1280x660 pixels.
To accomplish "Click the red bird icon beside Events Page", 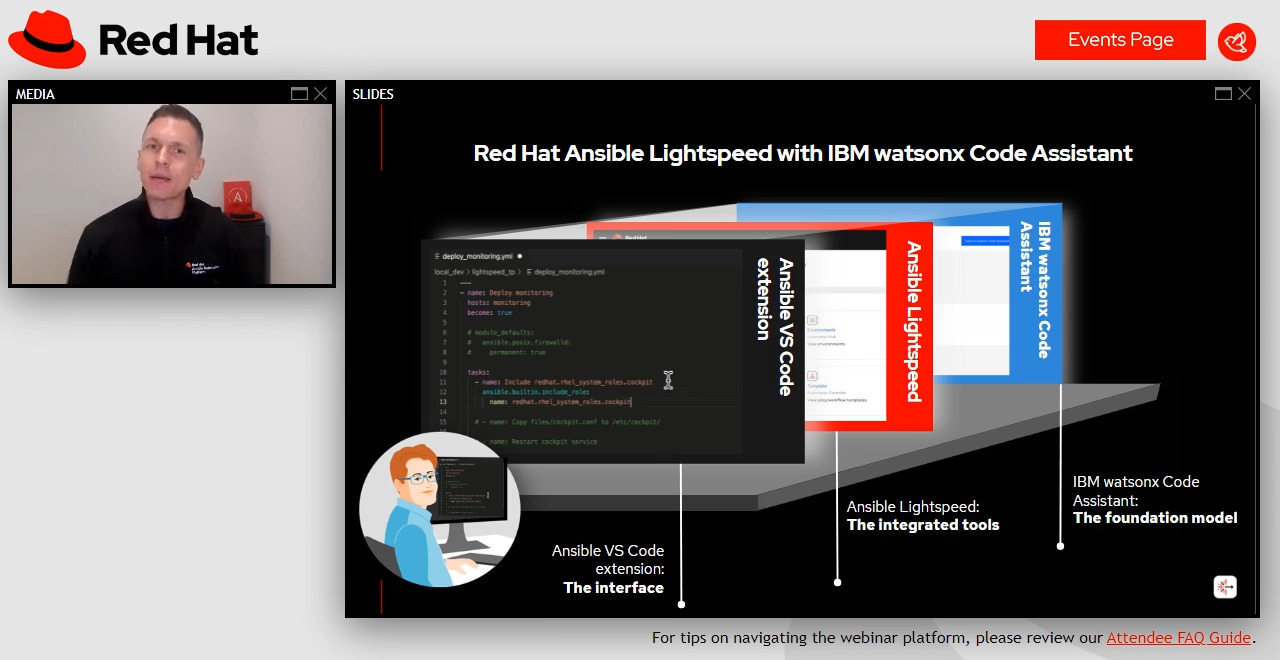I will pos(1237,41).
